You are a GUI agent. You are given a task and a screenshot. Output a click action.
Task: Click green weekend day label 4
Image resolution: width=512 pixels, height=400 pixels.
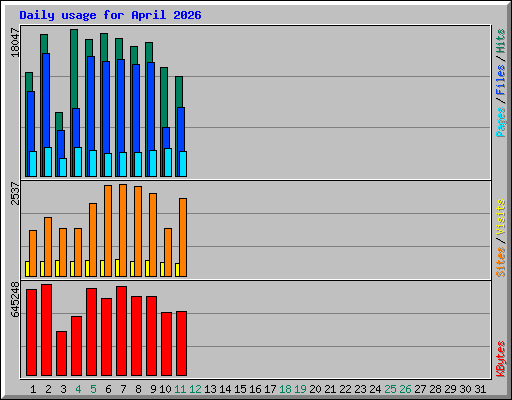tap(78, 389)
